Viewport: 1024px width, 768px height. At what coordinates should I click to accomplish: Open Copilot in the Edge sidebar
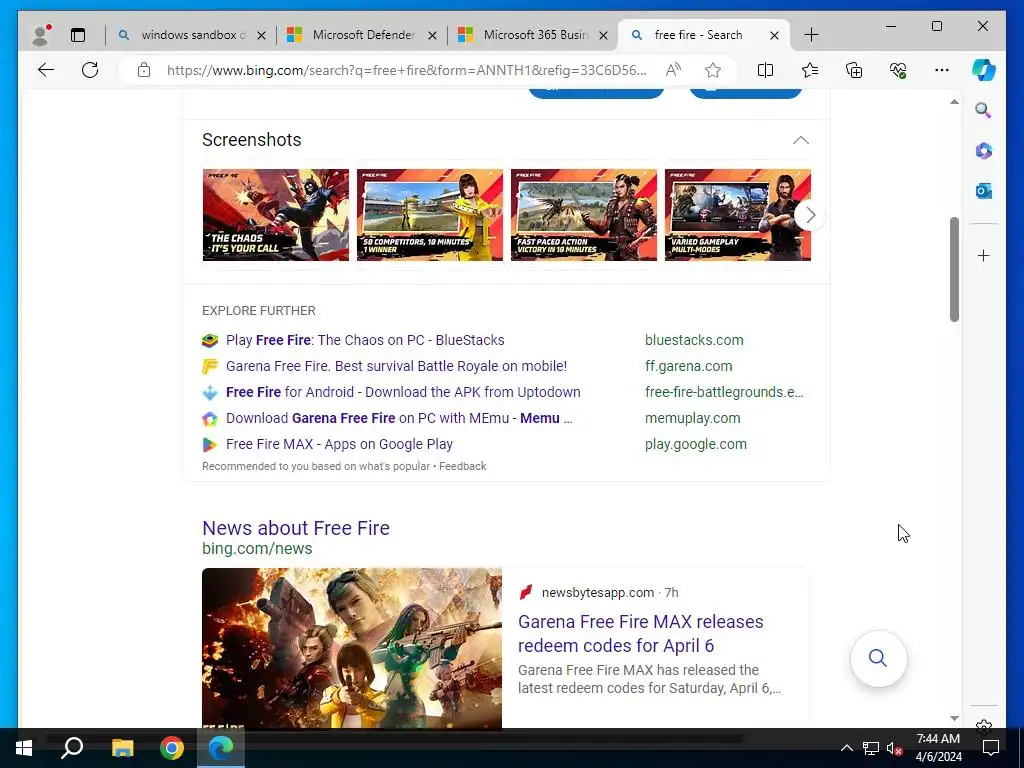pos(984,70)
